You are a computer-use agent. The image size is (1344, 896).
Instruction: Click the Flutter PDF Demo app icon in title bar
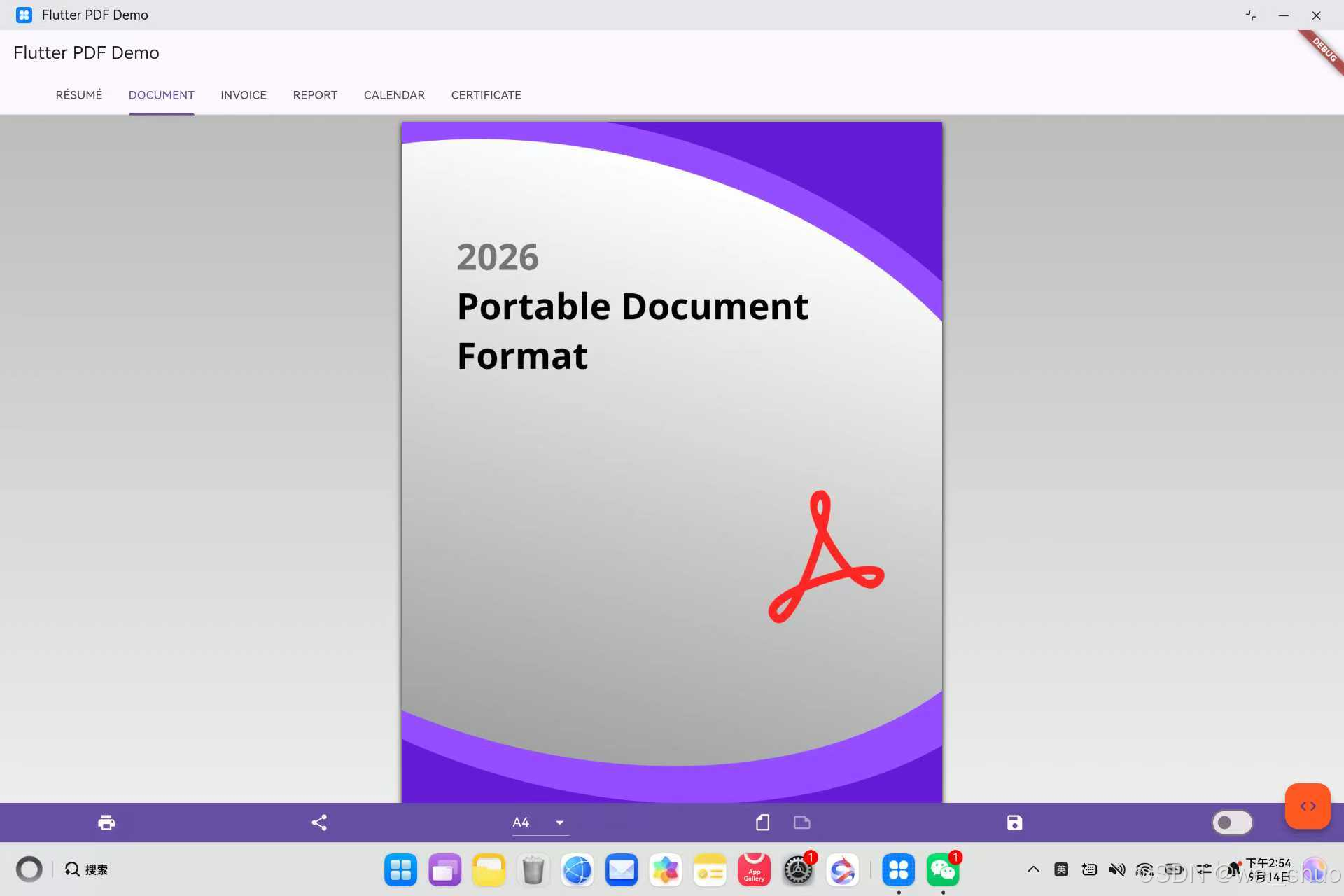(x=24, y=15)
